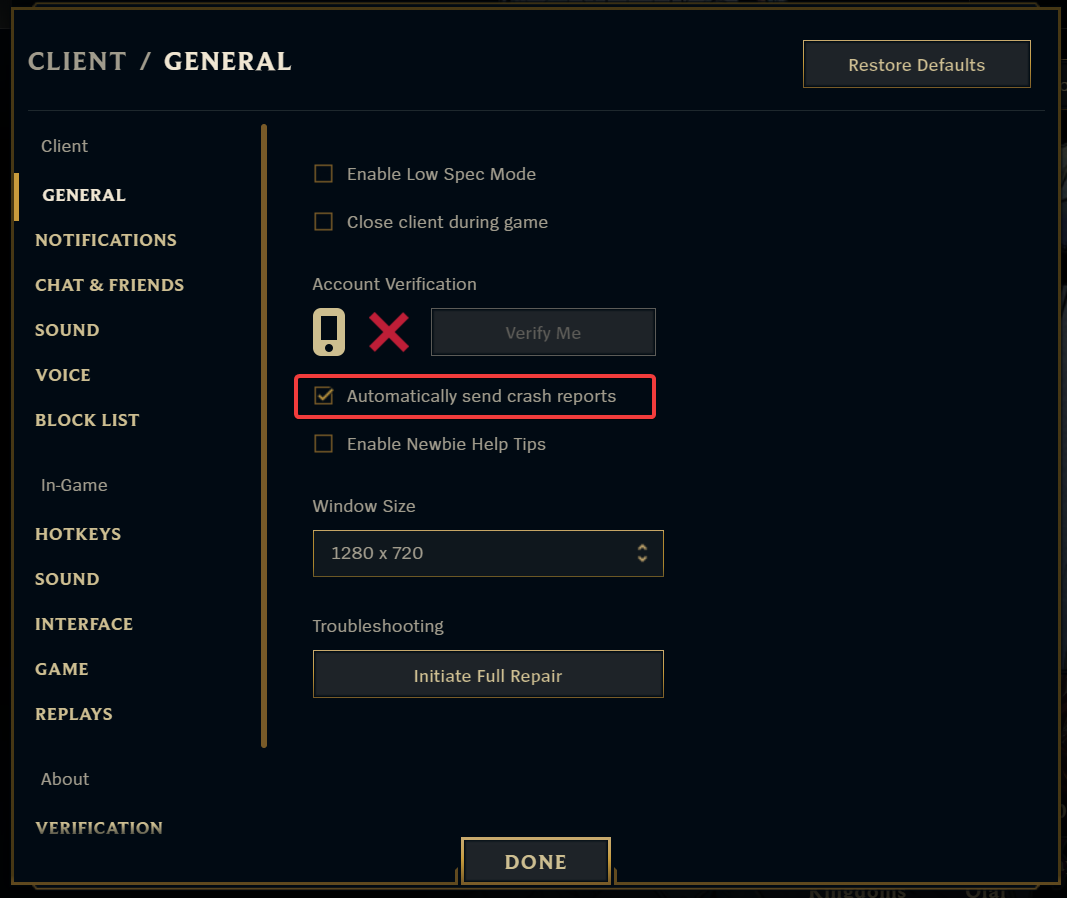Click the phone verification icon
1067x898 pixels.
(329, 332)
